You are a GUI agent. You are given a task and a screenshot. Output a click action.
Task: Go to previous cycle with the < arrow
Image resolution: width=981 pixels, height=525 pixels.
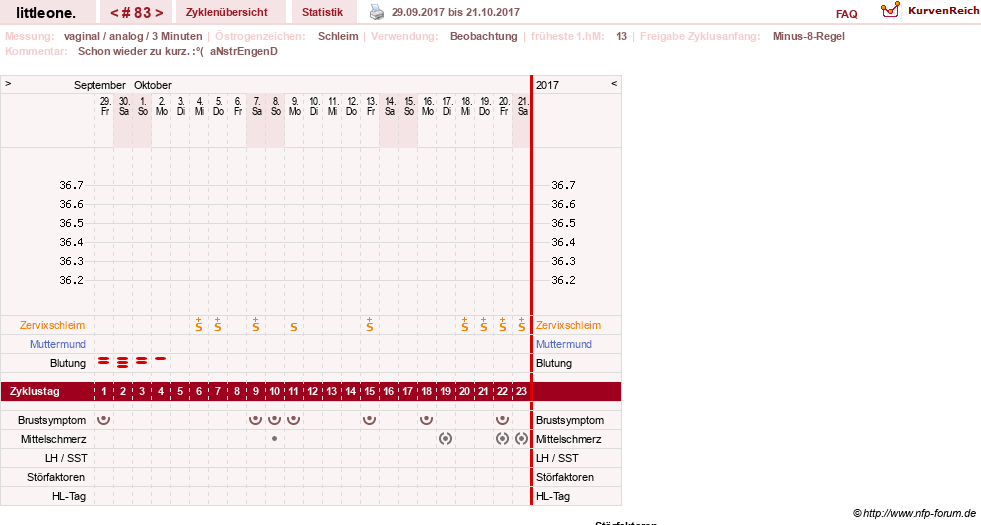pyautogui.click(x=114, y=13)
